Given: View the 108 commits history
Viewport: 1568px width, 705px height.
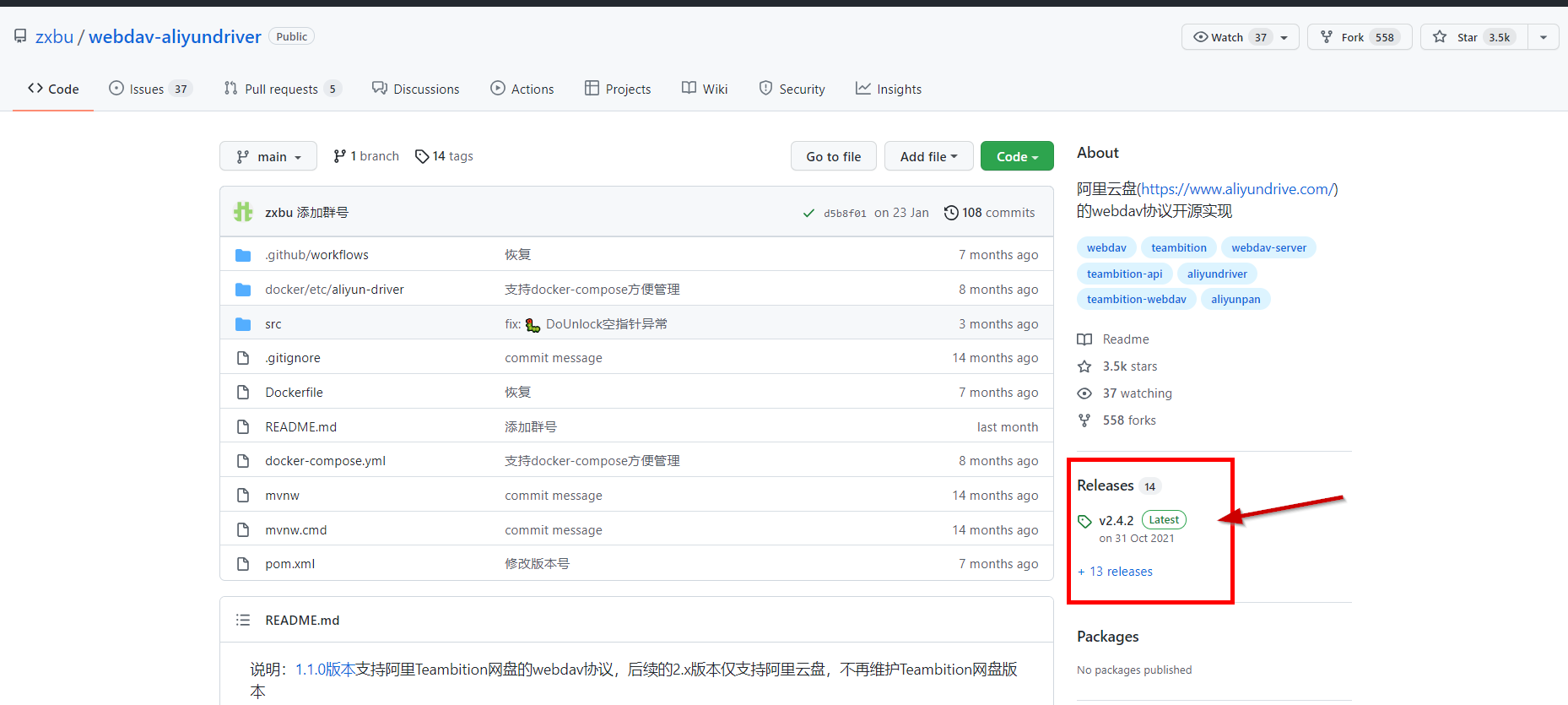Looking at the screenshot, I should point(989,213).
